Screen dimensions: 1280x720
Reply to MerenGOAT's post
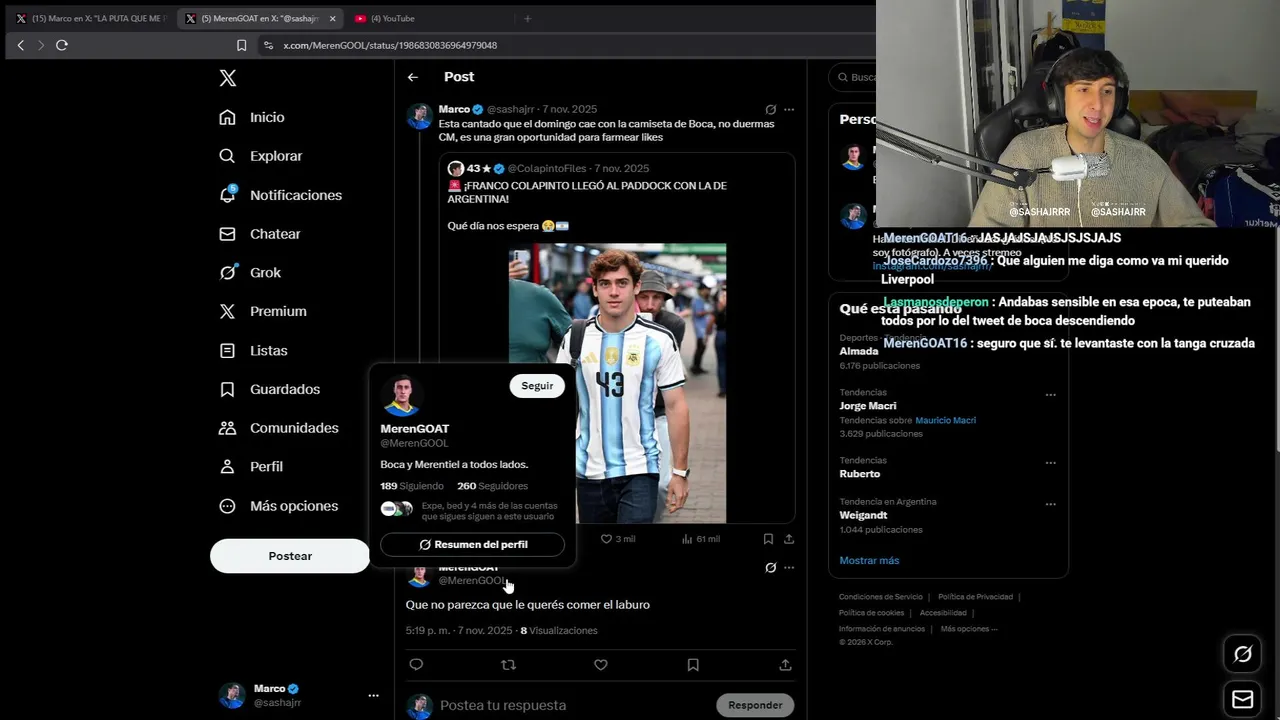(416, 664)
